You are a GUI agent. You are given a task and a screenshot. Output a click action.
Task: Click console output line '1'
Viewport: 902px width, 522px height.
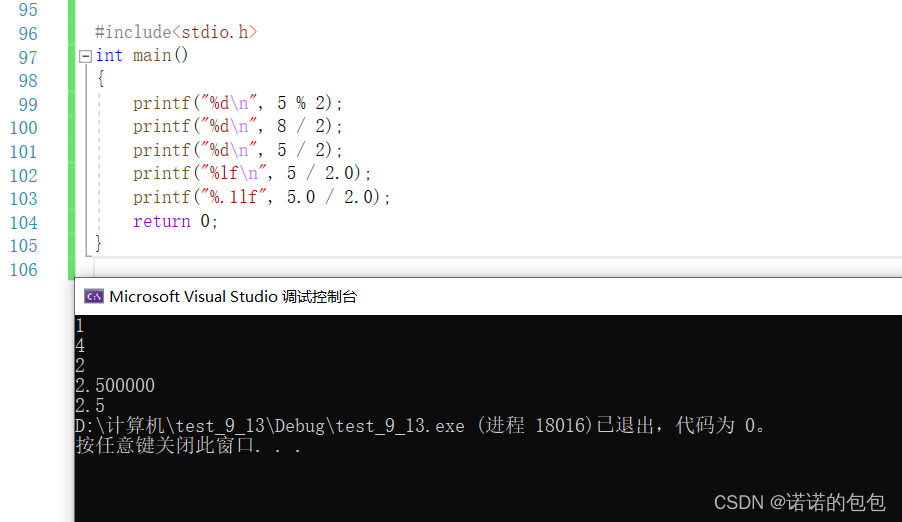click(79, 326)
